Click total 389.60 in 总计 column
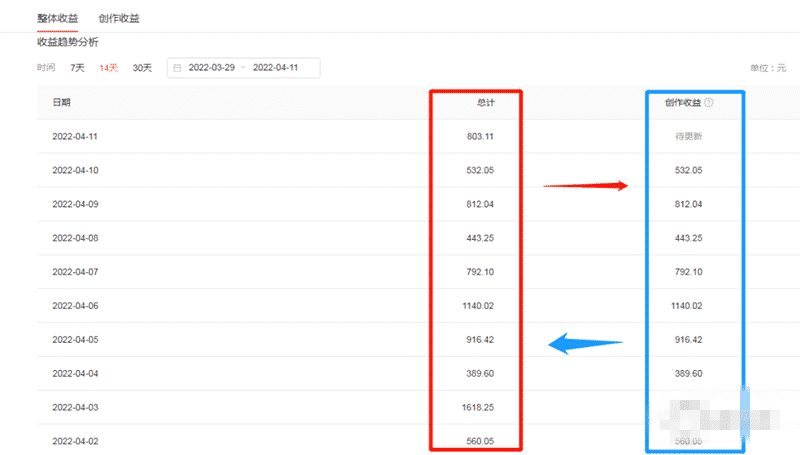The height and width of the screenshot is (455, 800). [x=480, y=373]
